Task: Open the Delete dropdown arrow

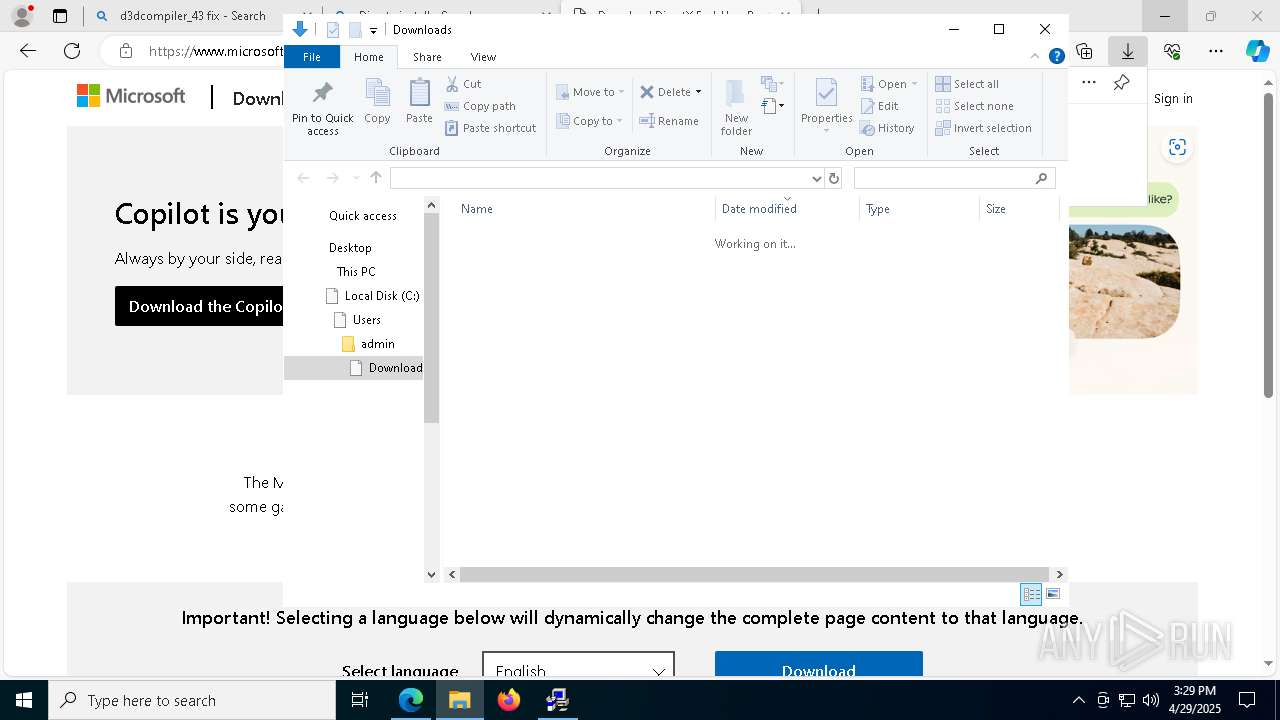Action: tap(698, 92)
